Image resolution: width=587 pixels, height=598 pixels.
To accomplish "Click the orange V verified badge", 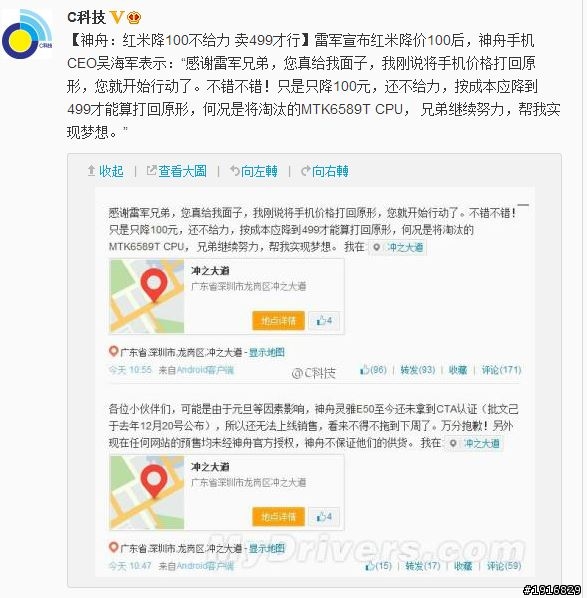I will (x=117, y=17).
